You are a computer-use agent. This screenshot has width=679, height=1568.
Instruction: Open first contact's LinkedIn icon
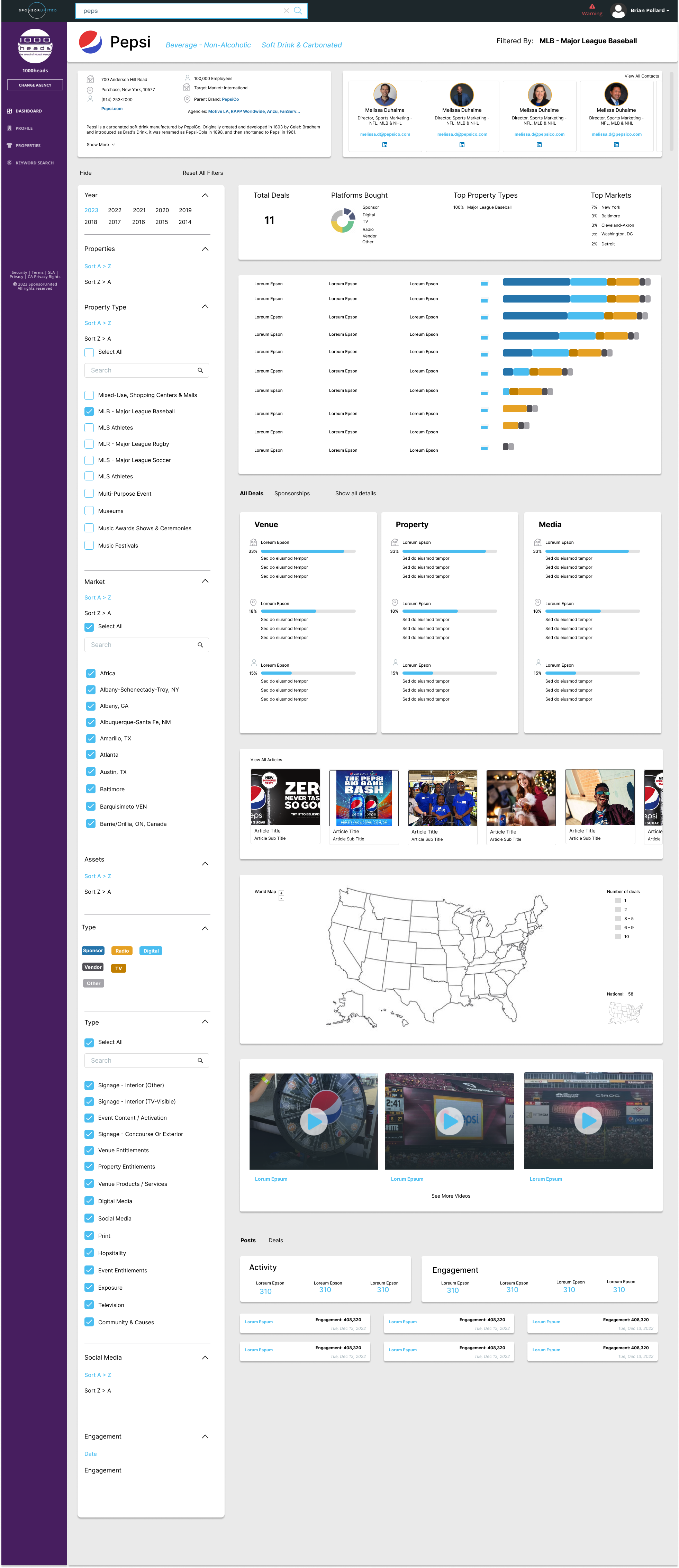click(x=384, y=145)
